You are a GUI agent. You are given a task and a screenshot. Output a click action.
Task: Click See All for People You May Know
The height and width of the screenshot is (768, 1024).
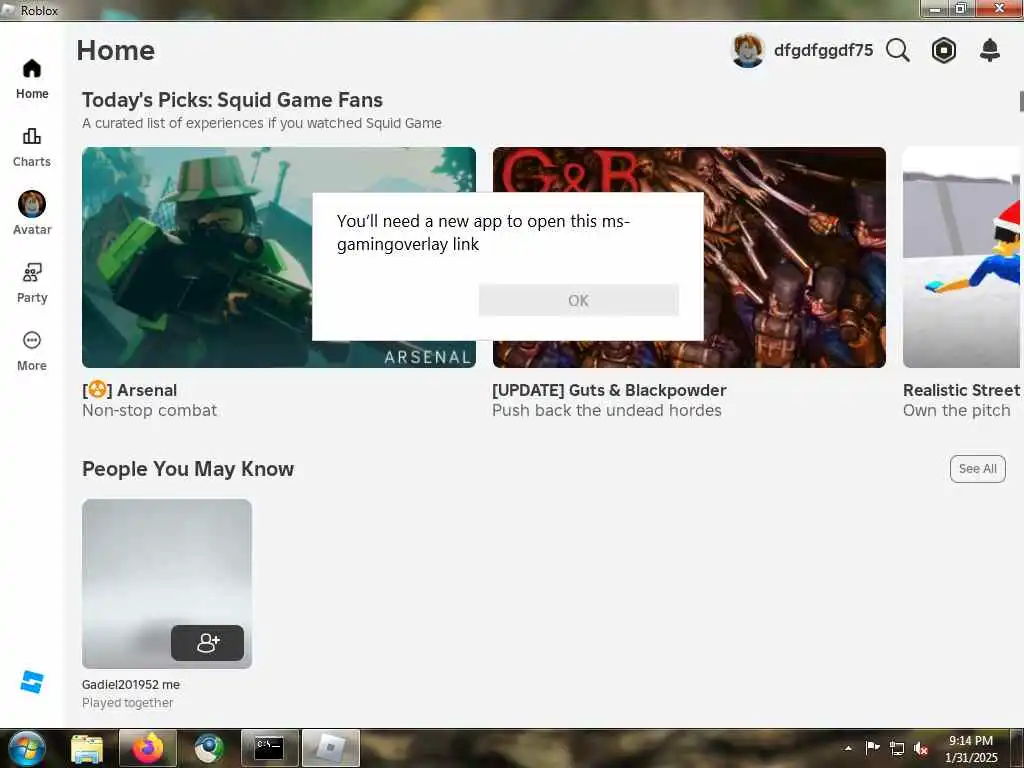pyautogui.click(x=978, y=469)
